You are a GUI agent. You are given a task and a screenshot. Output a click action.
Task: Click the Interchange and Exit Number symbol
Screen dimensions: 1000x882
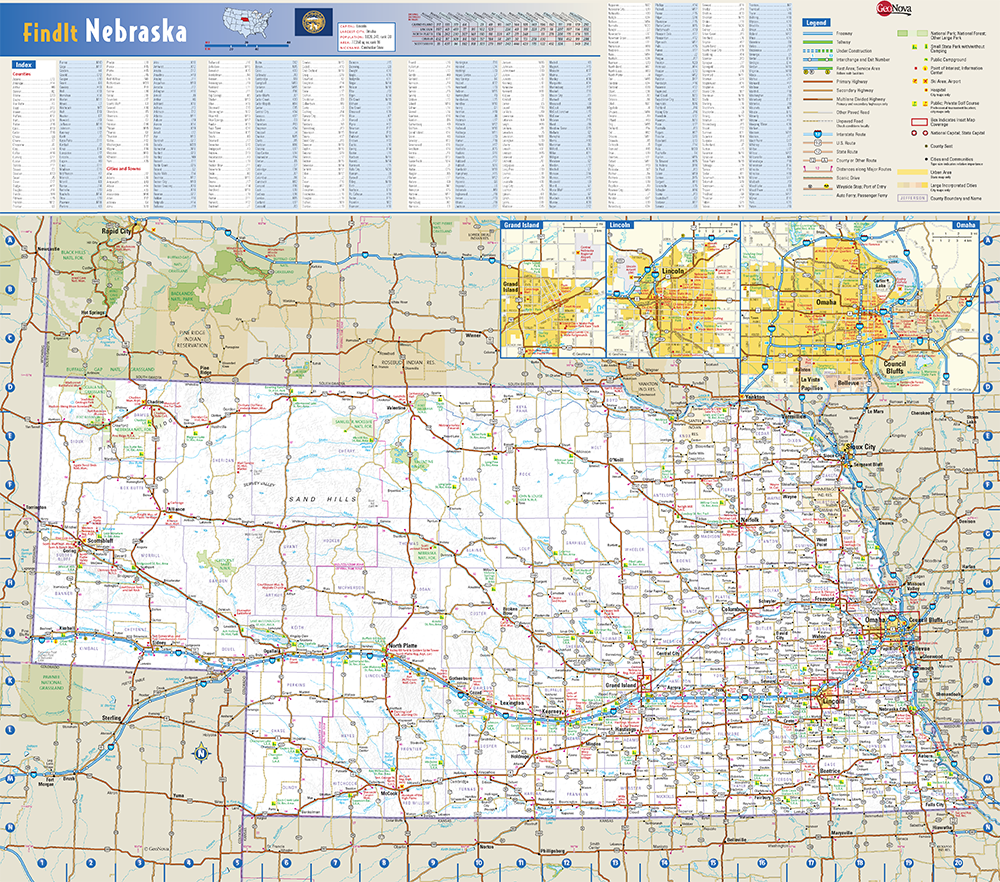click(818, 59)
